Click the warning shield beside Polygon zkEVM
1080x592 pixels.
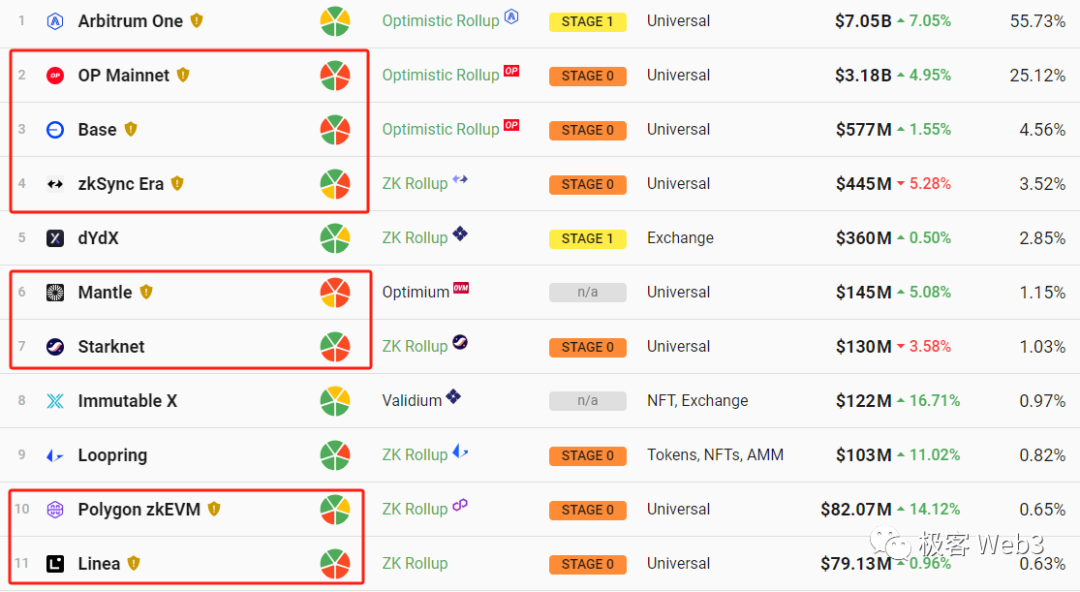(214, 509)
